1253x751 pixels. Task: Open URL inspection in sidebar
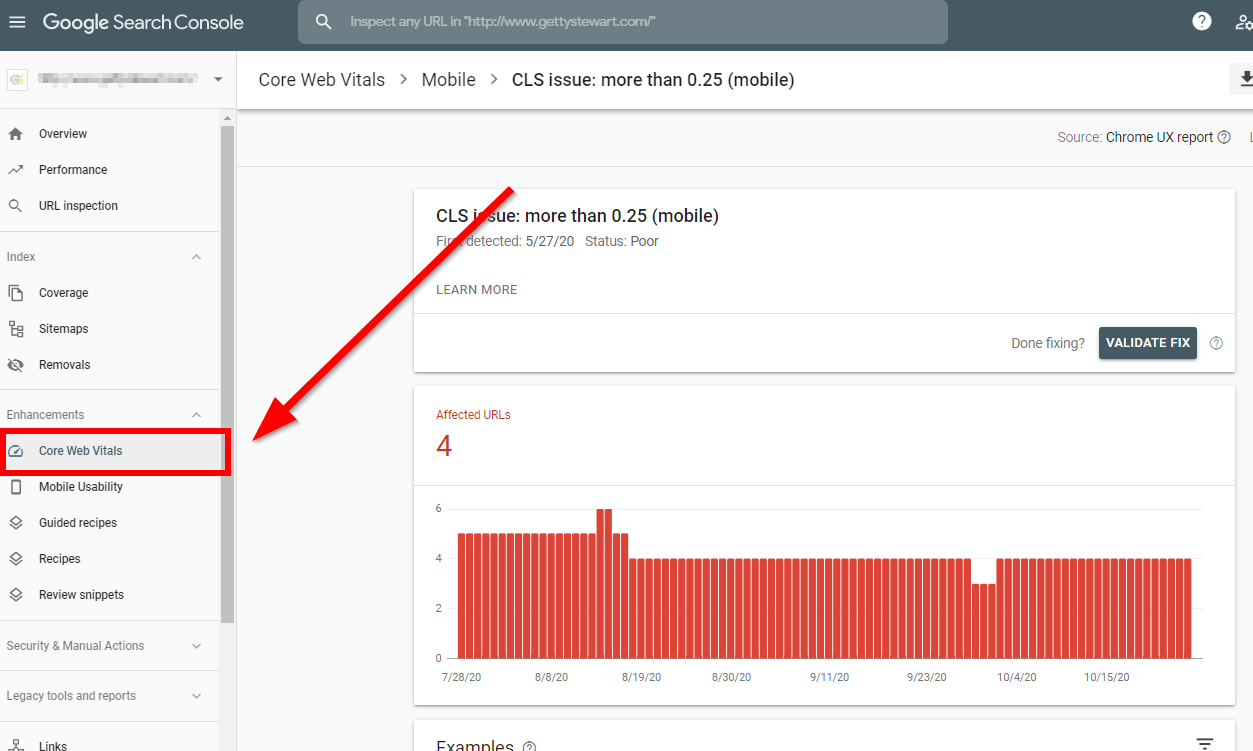click(78, 206)
